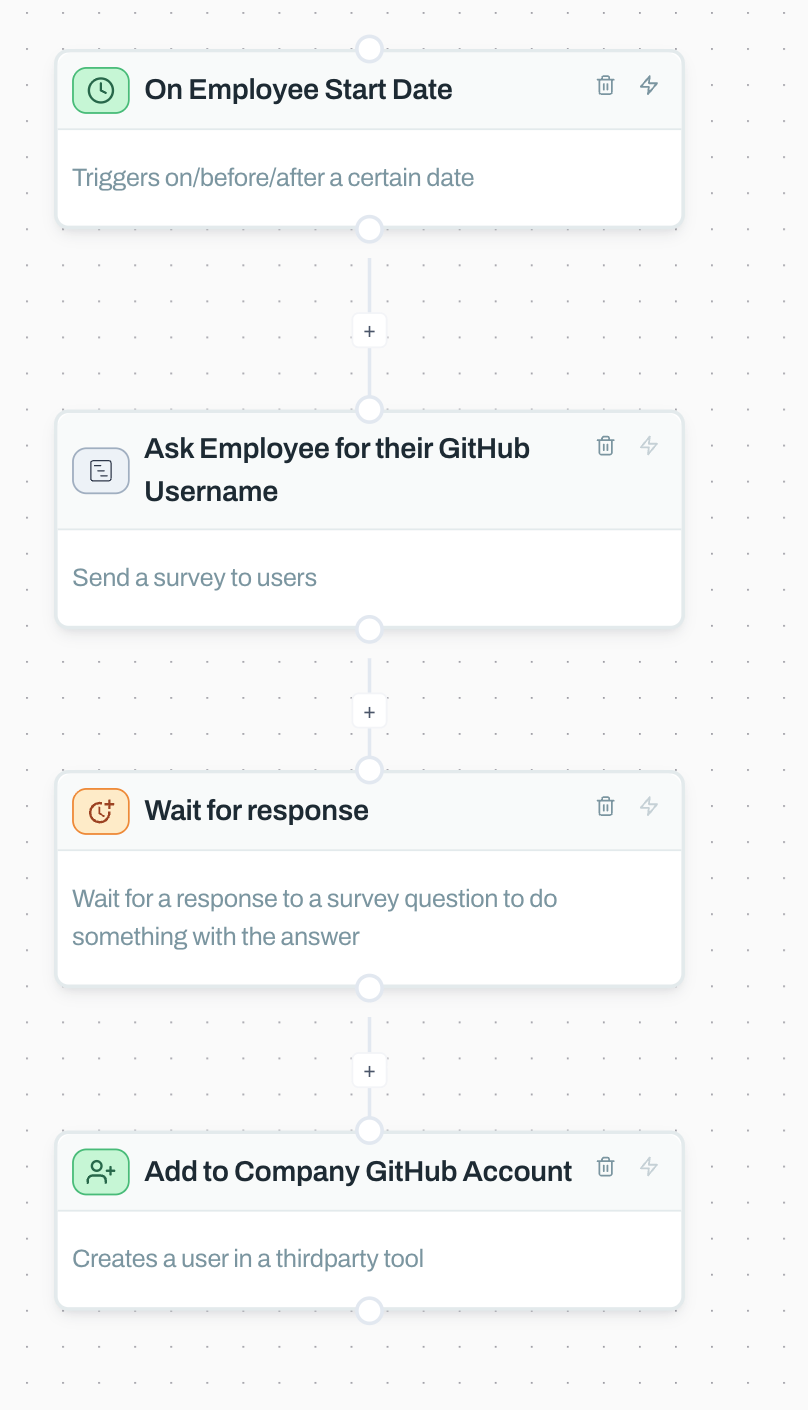Viewport: 808px width, 1410px height.
Task: Add step after Wait for response
Action: (369, 1071)
